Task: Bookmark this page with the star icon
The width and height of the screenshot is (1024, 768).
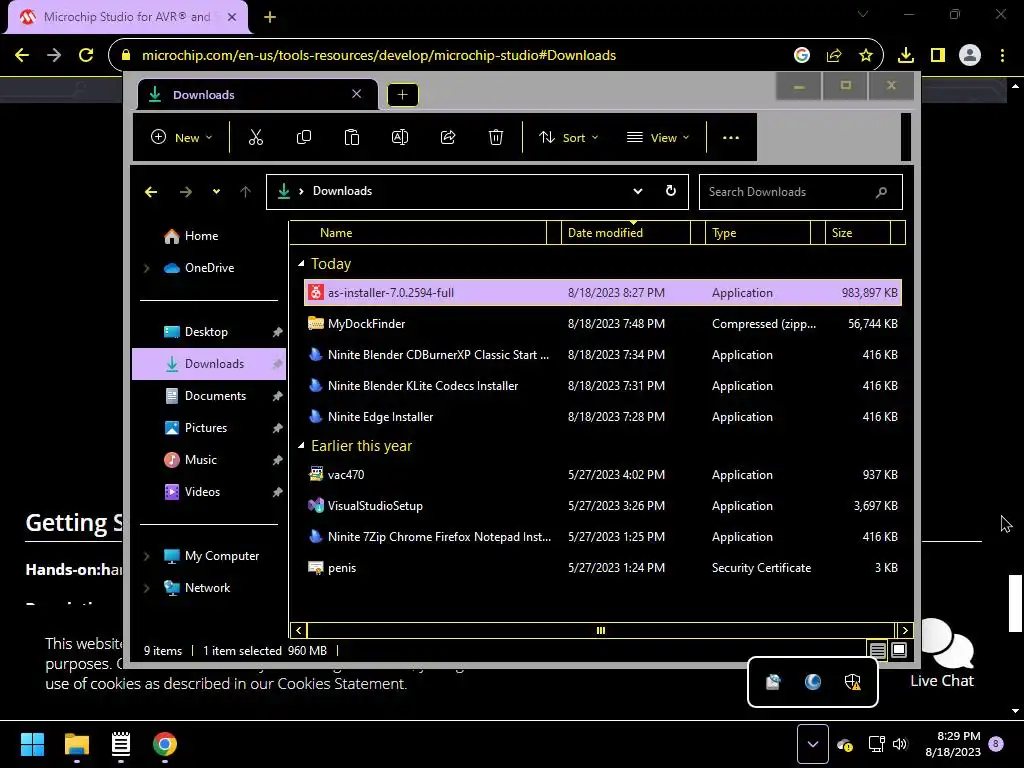Action: (x=865, y=56)
